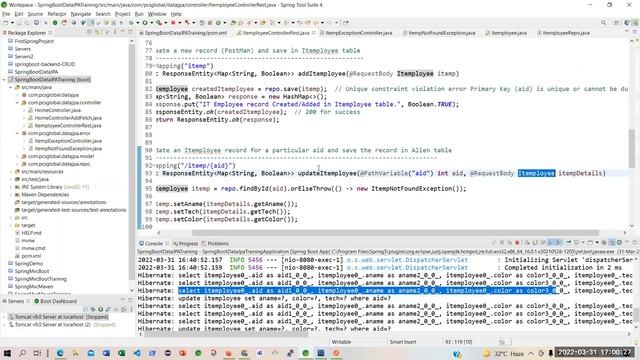Open the Navigate menu
Viewport: 640px width, 360px height.
81,14
